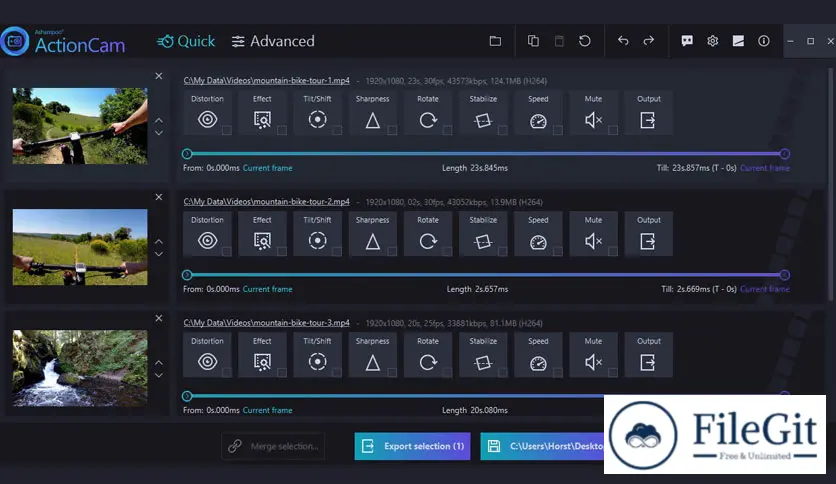Viewport: 836px width, 484px height.
Task: Enable Rotate checkbox for mountain-bike-tour-2.mp4
Action: pyautogui.click(x=447, y=251)
